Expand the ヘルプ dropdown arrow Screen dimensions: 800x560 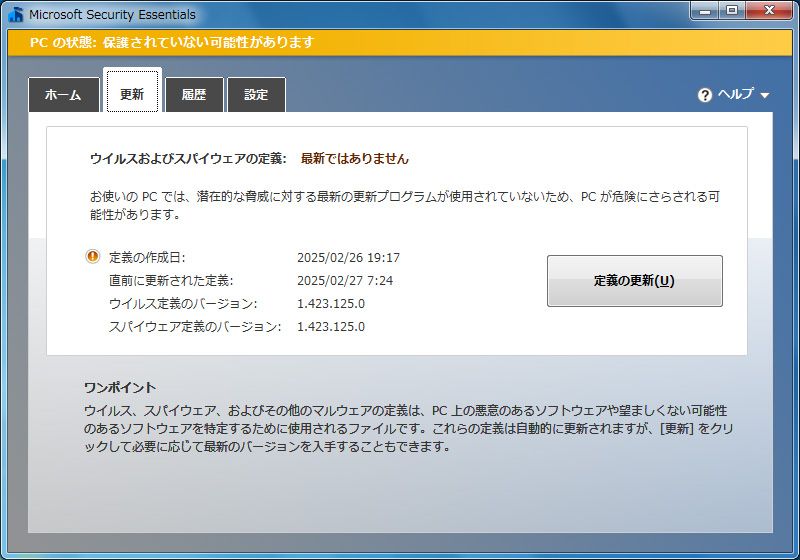tap(764, 95)
